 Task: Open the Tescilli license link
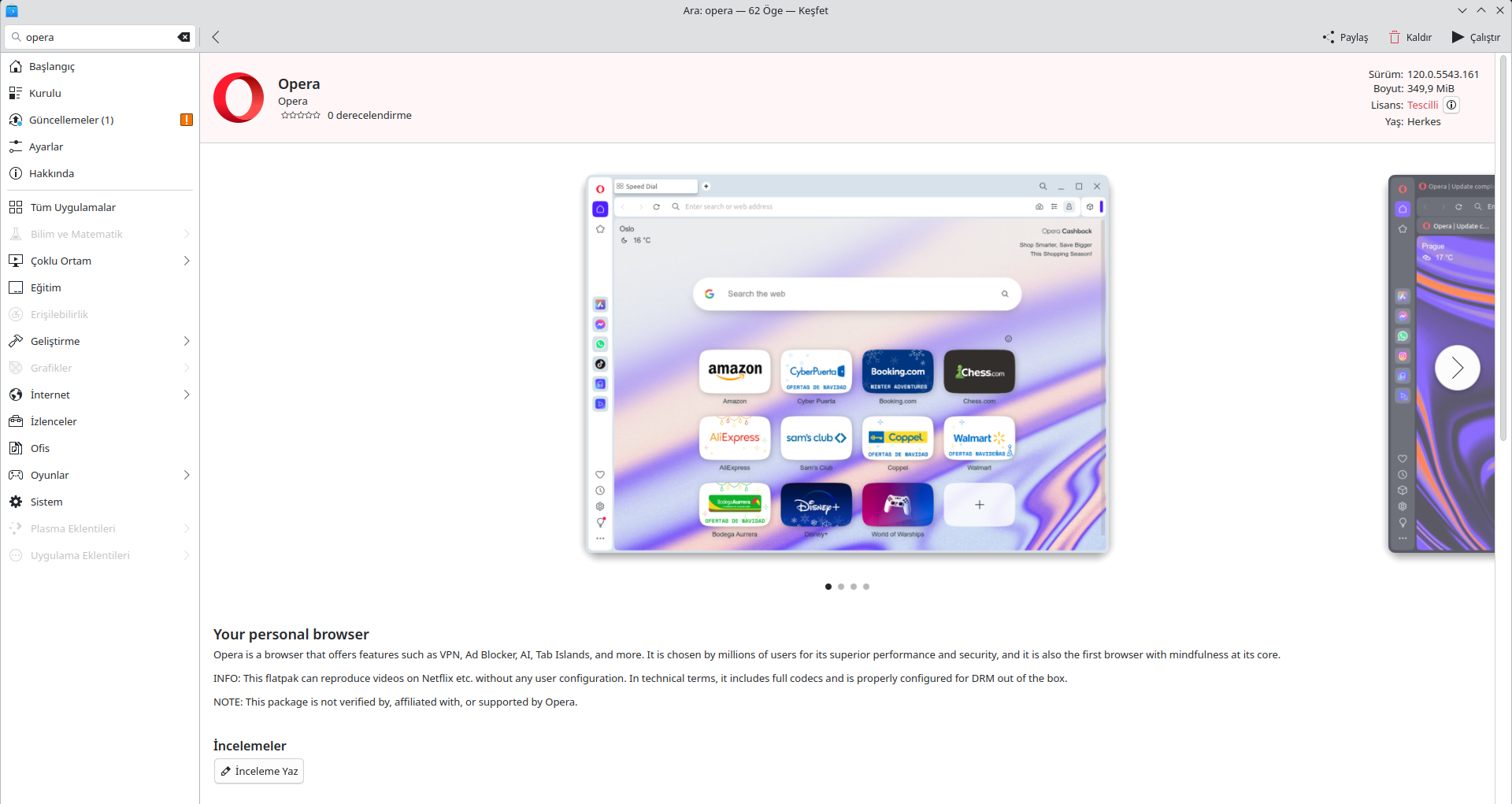tap(1422, 105)
